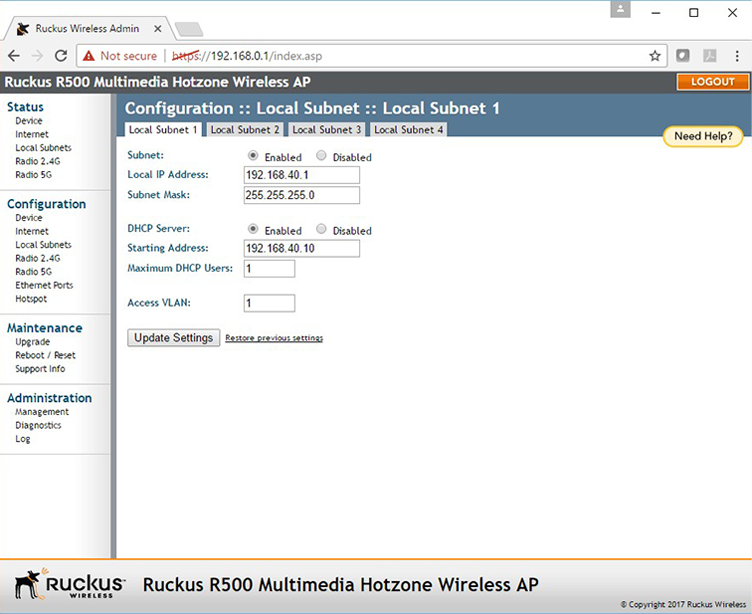
Task: Click the Not secure warning icon
Action: point(89,56)
